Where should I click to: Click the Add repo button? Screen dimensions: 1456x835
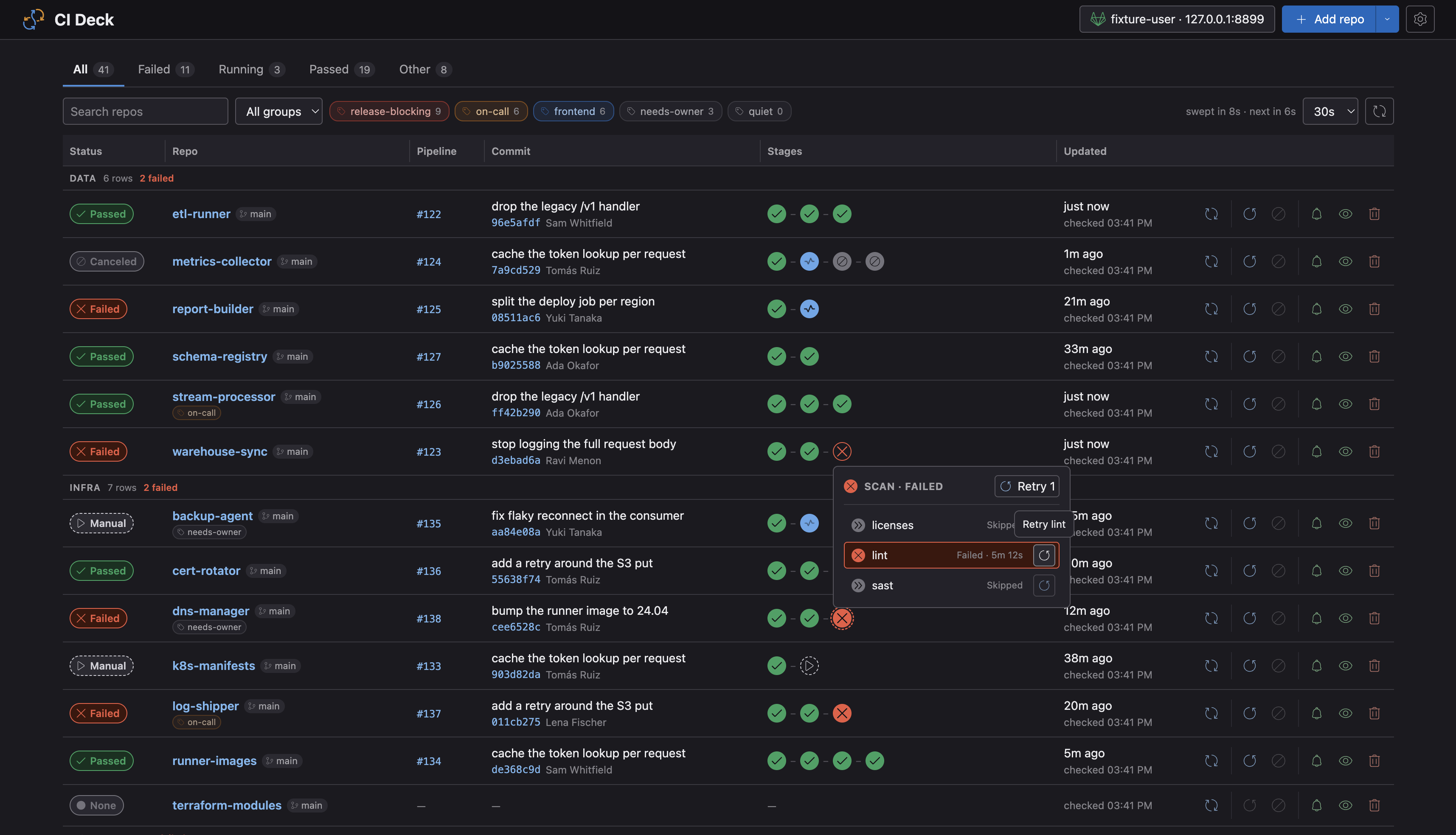(1329, 19)
